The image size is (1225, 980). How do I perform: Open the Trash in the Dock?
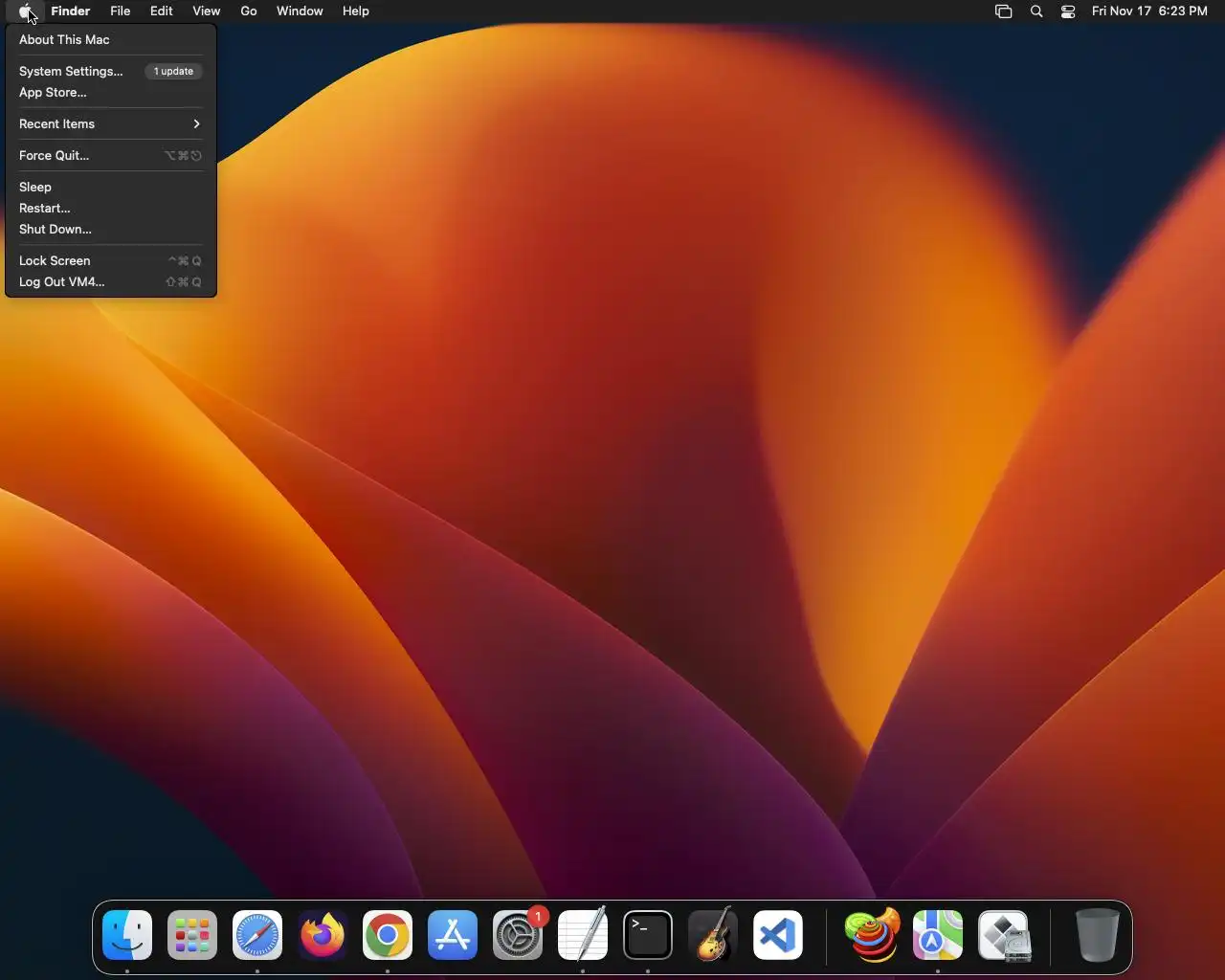pos(1097,935)
